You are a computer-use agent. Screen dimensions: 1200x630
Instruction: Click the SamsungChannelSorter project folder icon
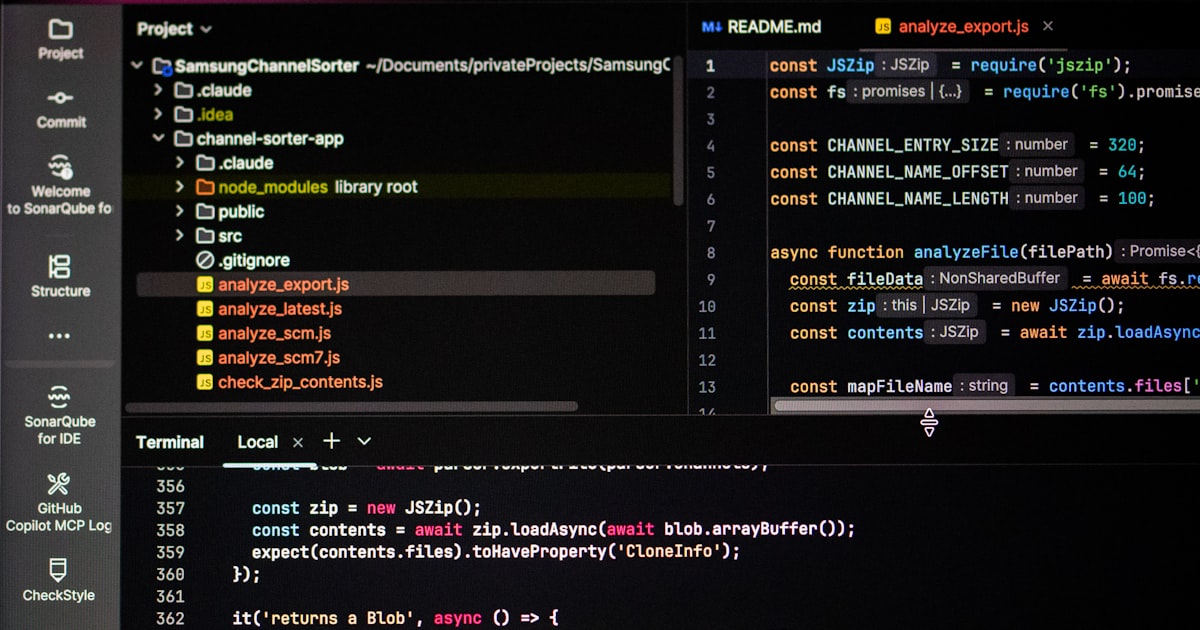(x=162, y=66)
